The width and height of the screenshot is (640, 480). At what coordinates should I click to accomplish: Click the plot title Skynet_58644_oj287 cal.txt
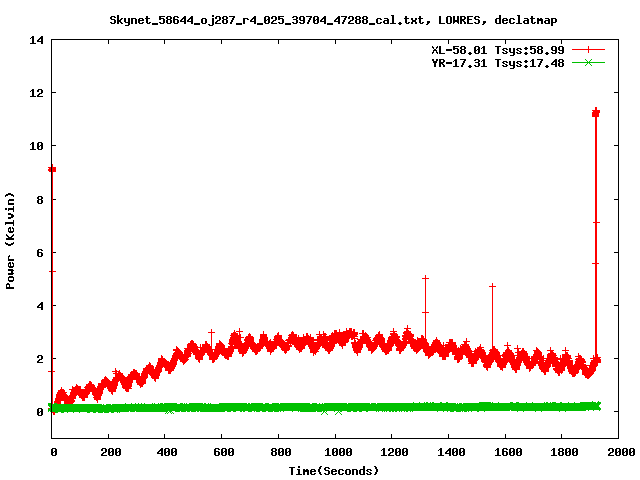333,20
